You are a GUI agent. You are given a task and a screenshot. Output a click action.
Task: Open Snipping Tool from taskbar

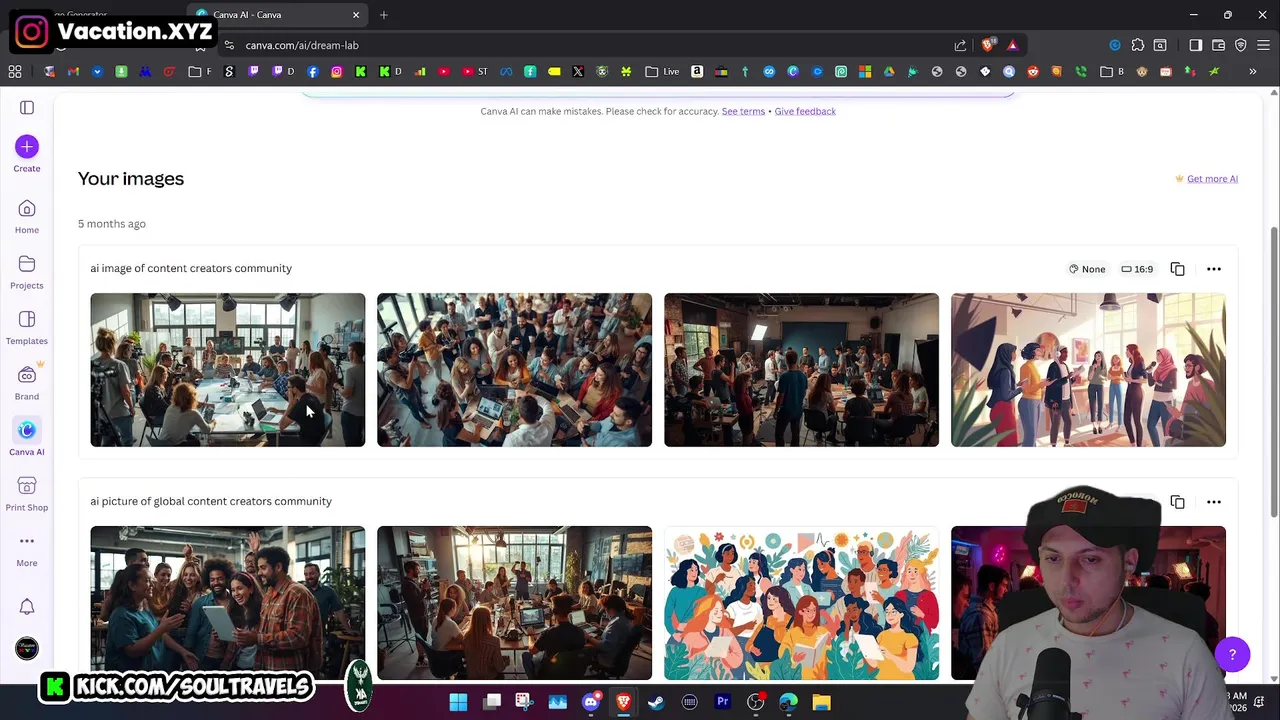[x=524, y=702]
